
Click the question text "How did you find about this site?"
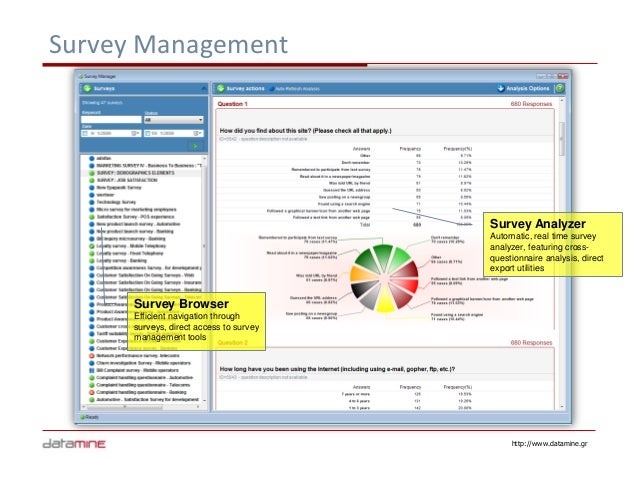pyautogui.click(x=305, y=131)
